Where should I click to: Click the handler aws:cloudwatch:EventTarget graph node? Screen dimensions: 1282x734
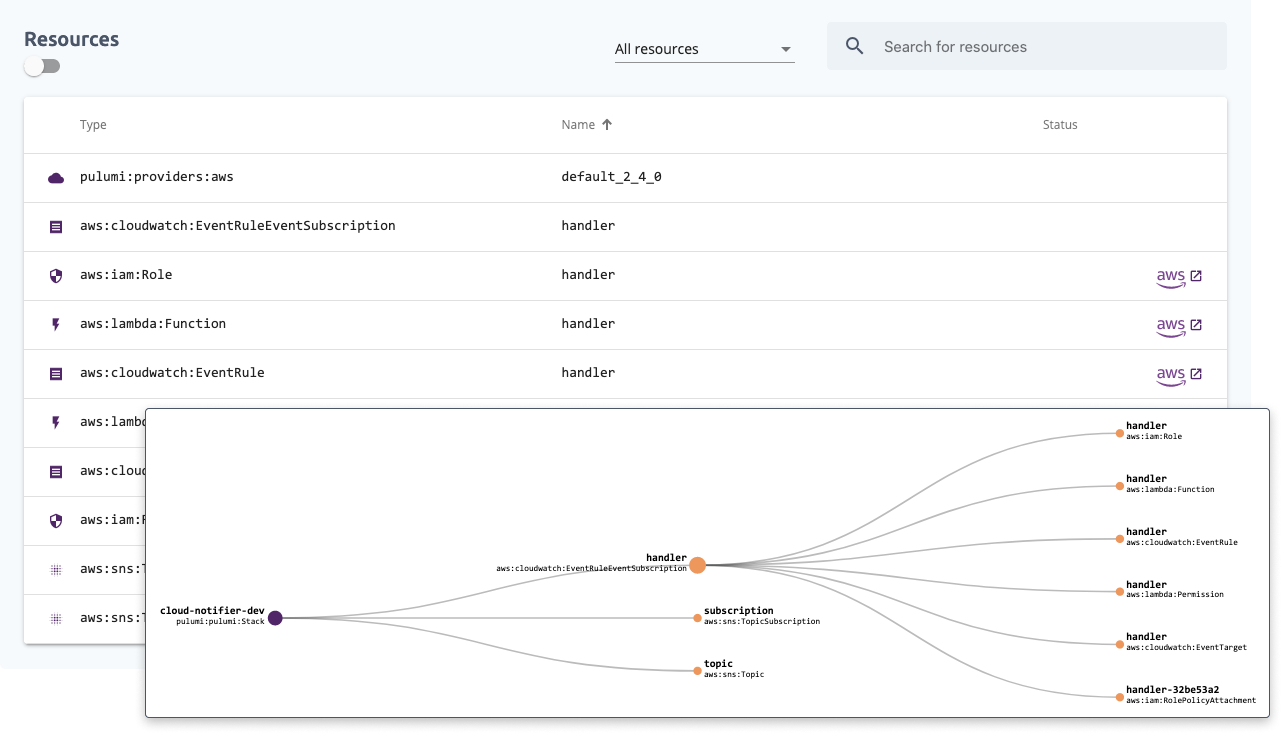1120,644
